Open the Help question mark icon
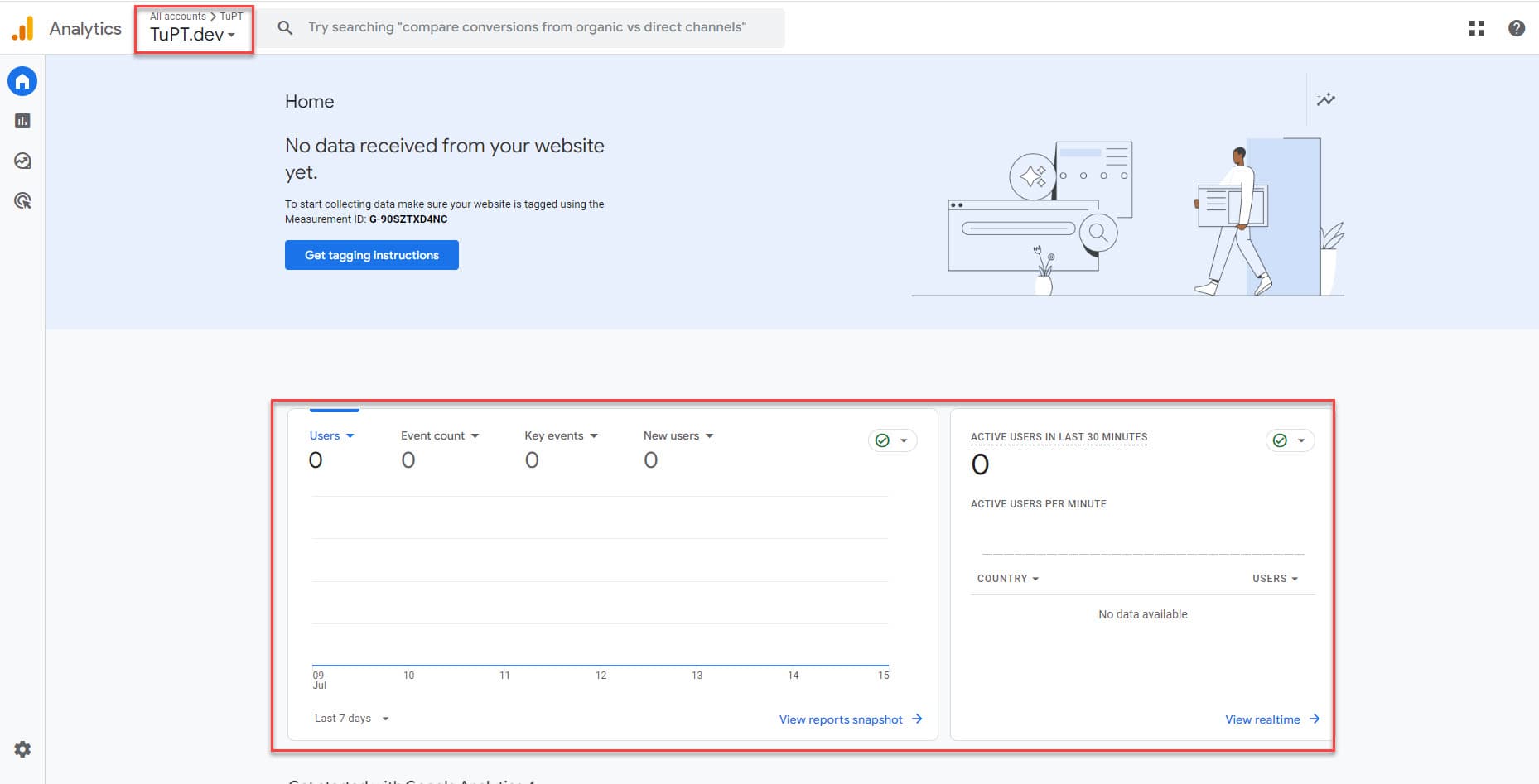The height and width of the screenshot is (784, 1539). [1516, 28]
